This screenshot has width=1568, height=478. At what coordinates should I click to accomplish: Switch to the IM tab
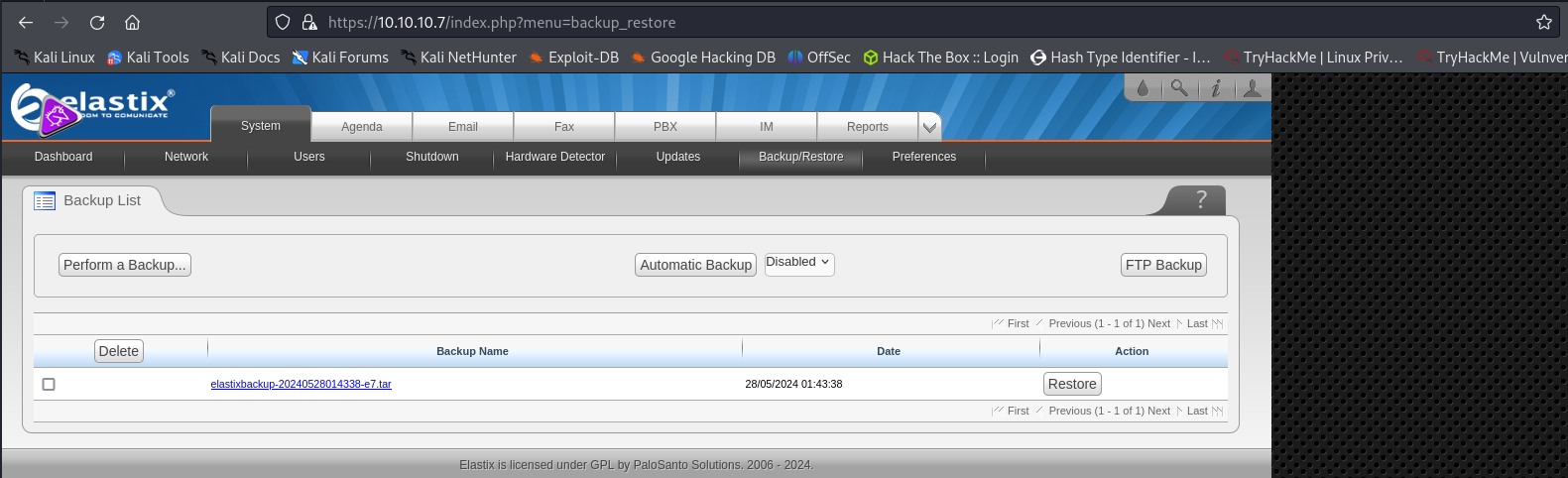tap(767, 127)
